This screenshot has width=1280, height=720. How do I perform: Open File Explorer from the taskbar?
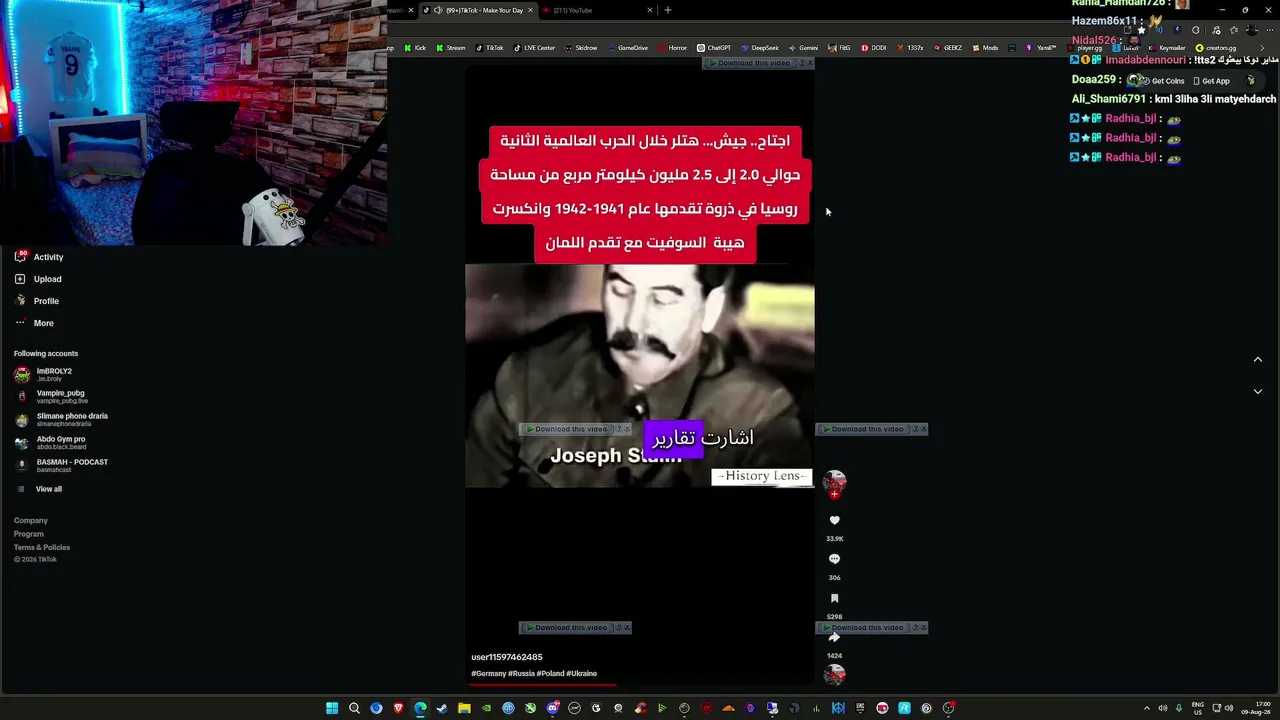[x=464, y=708]
